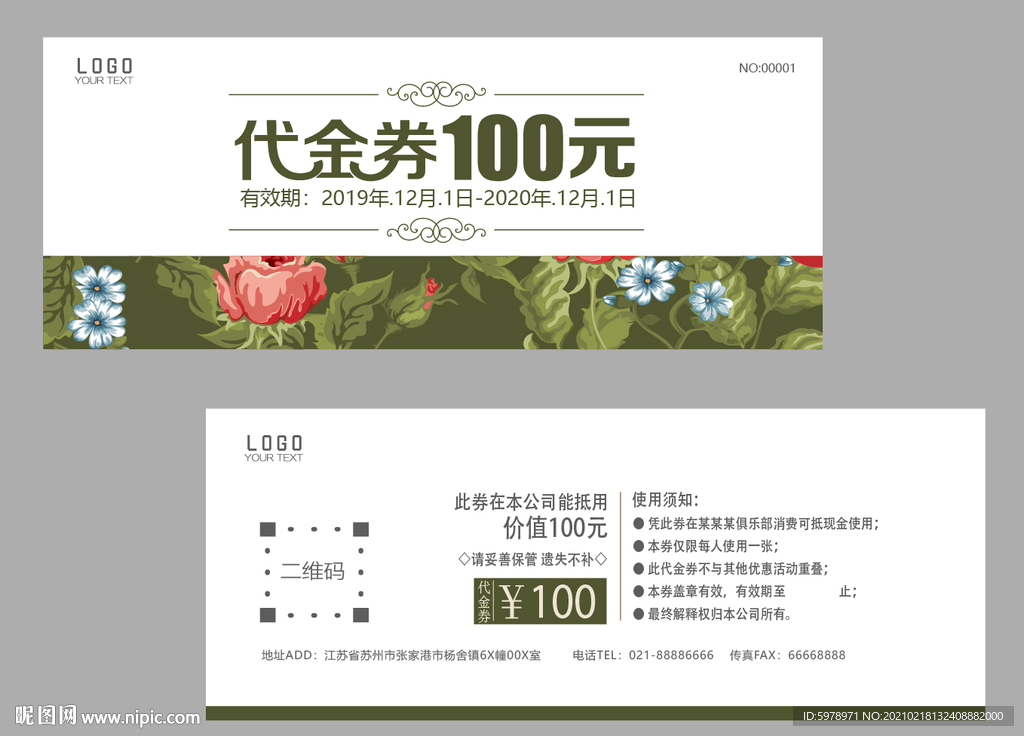1024x736 pixels.
Task: Click the bullet beside 此代金券不与其他优惠活动重叠
Action: coord(640,567)
